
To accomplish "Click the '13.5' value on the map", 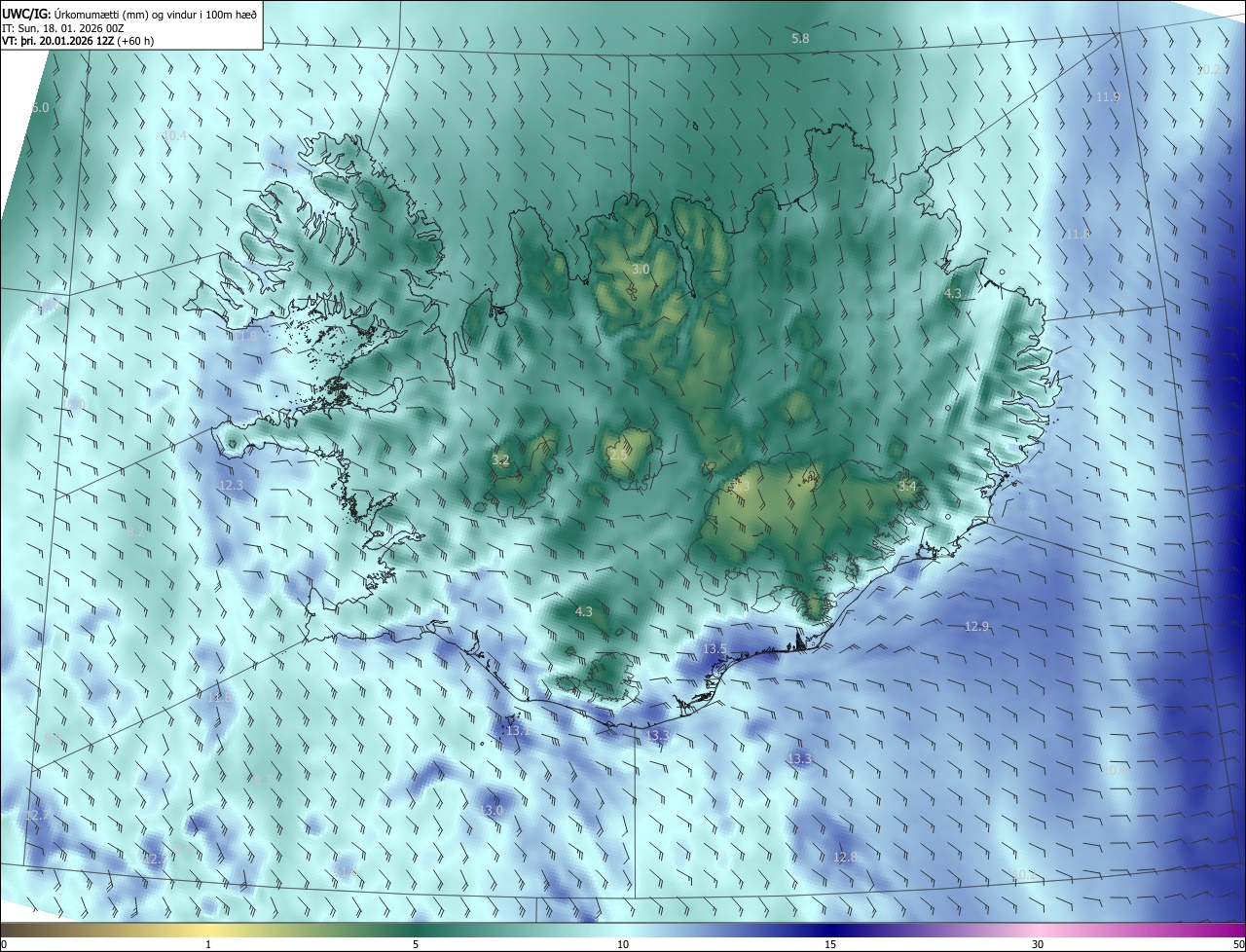I will pyautogui.click(x=715, y=649).
